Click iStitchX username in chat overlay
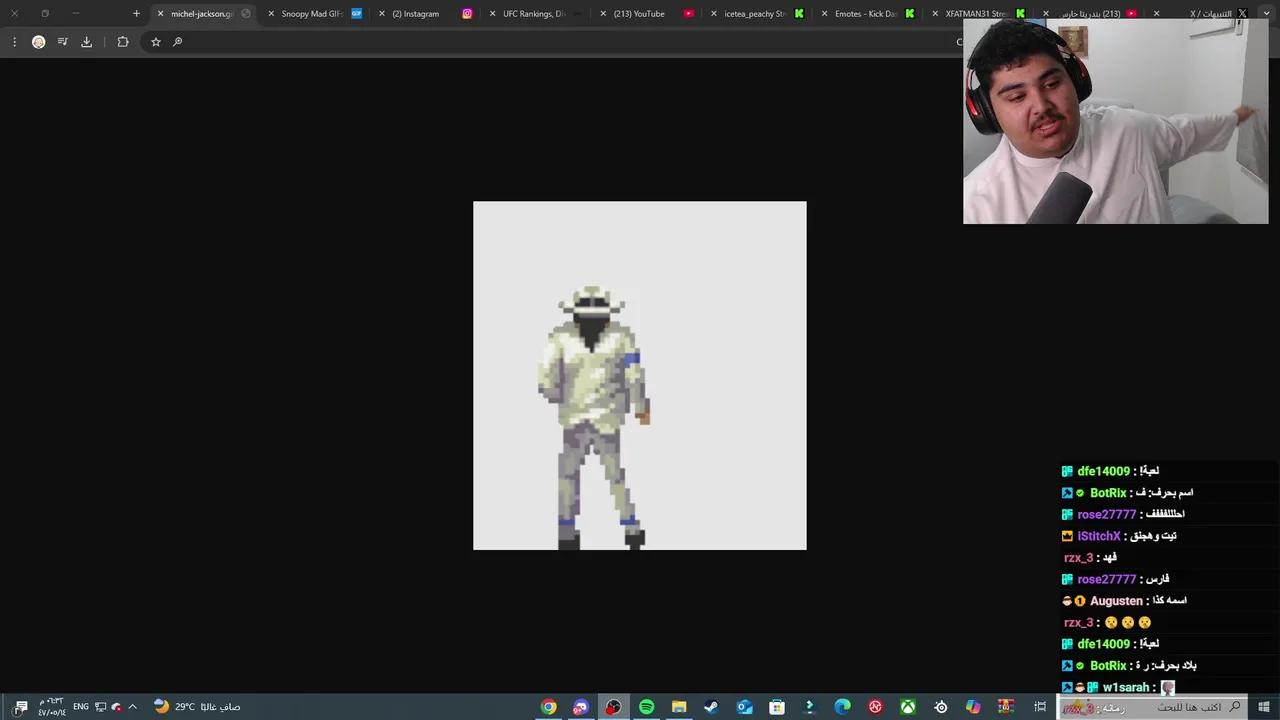1280x720 pixels. point(1099,536)
